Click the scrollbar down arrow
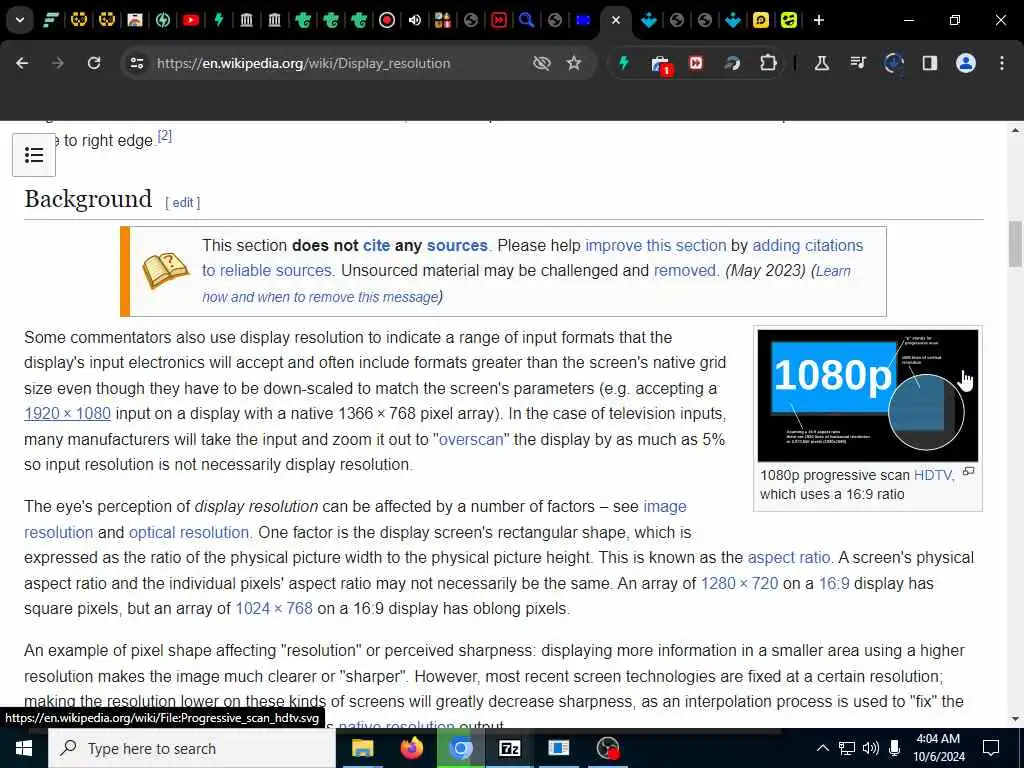 pyautogui.click(x=1015, y=719)
